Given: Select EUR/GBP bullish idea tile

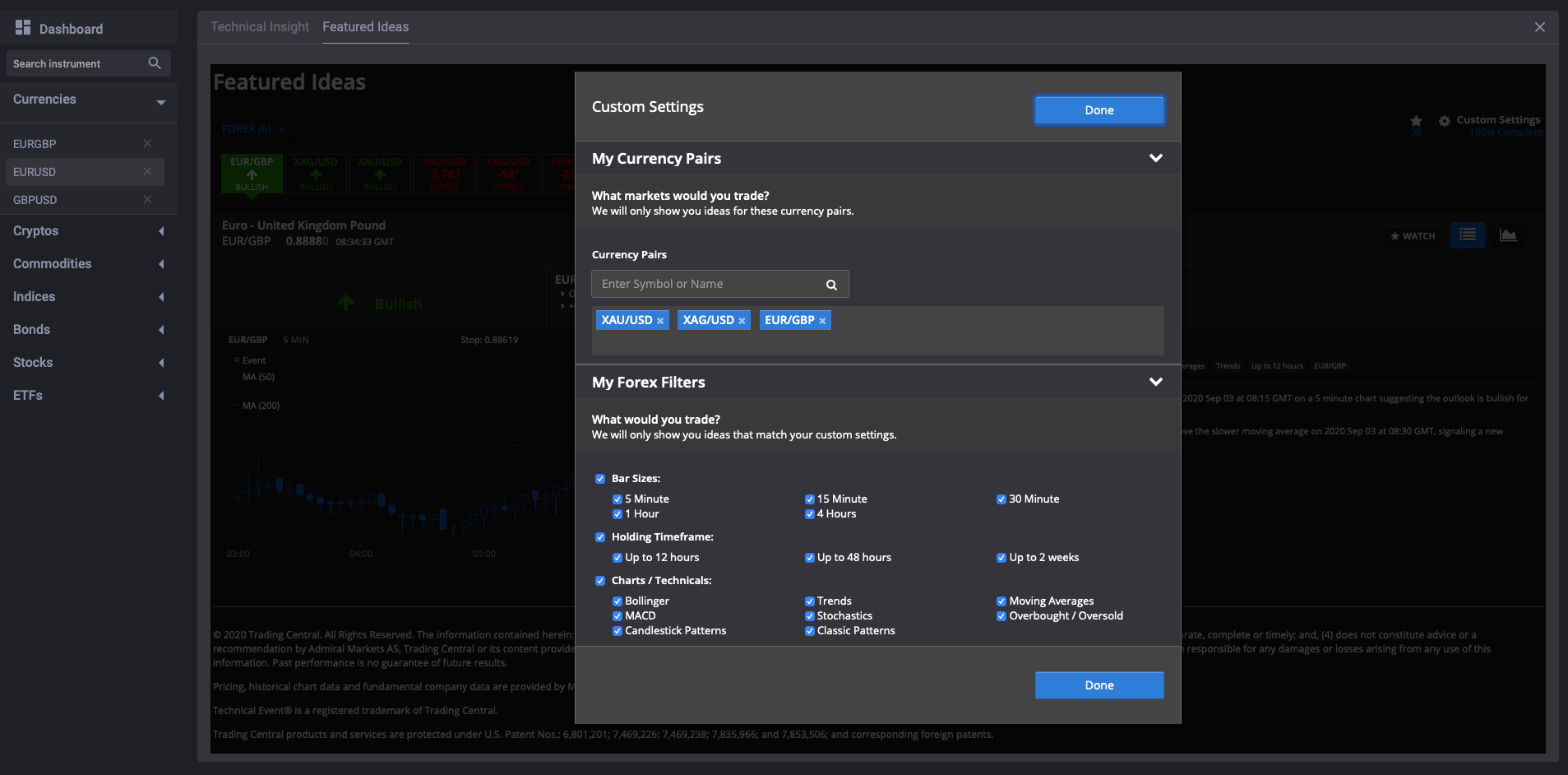Looking at the screenshot, I should [x=252, y=174].
